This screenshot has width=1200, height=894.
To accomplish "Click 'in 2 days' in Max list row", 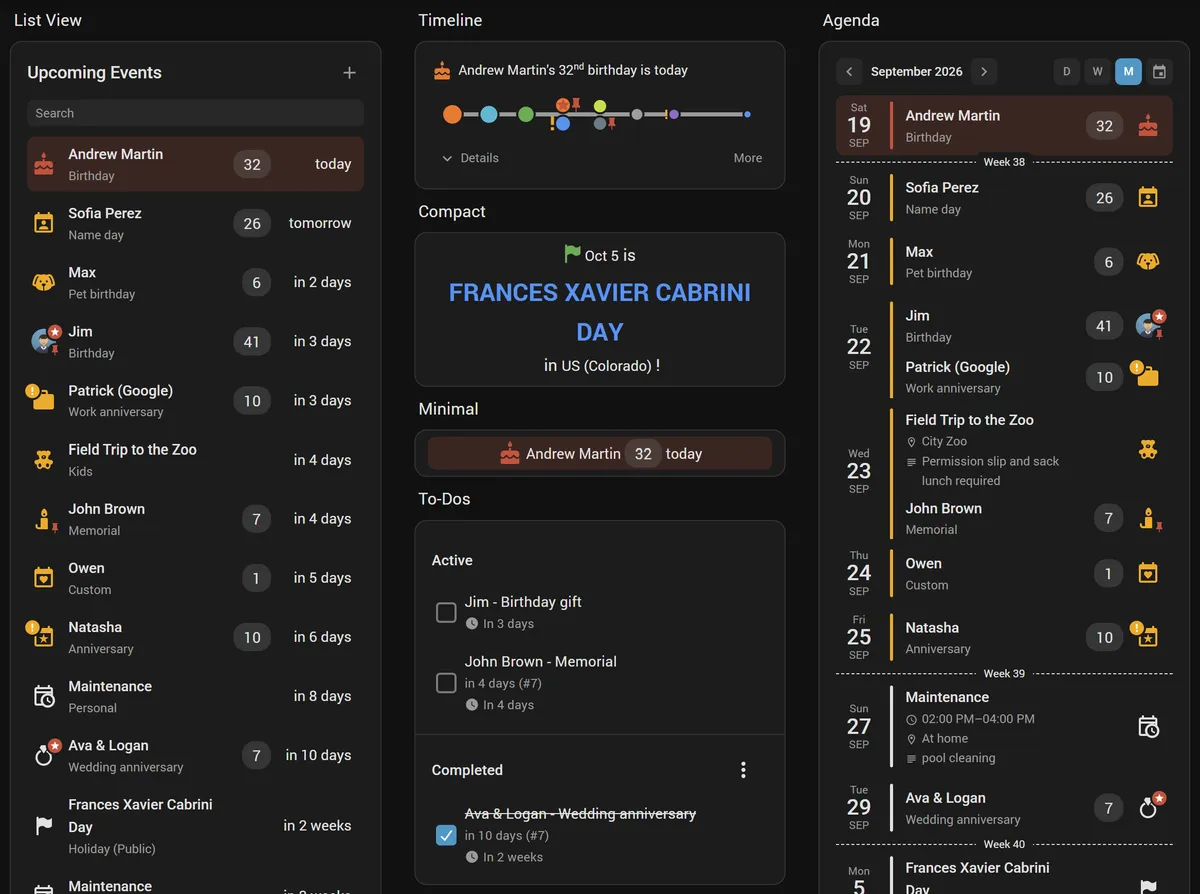I will 322,282.
